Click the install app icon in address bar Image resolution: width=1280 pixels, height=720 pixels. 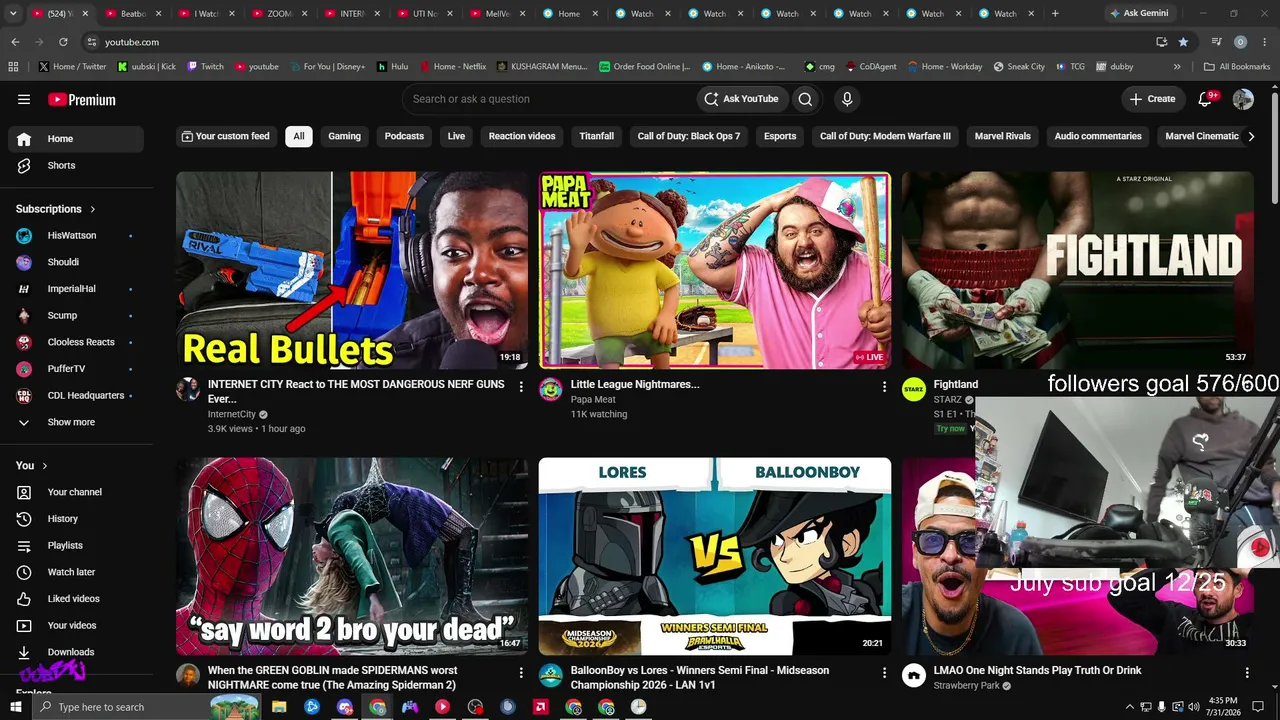1161,42
